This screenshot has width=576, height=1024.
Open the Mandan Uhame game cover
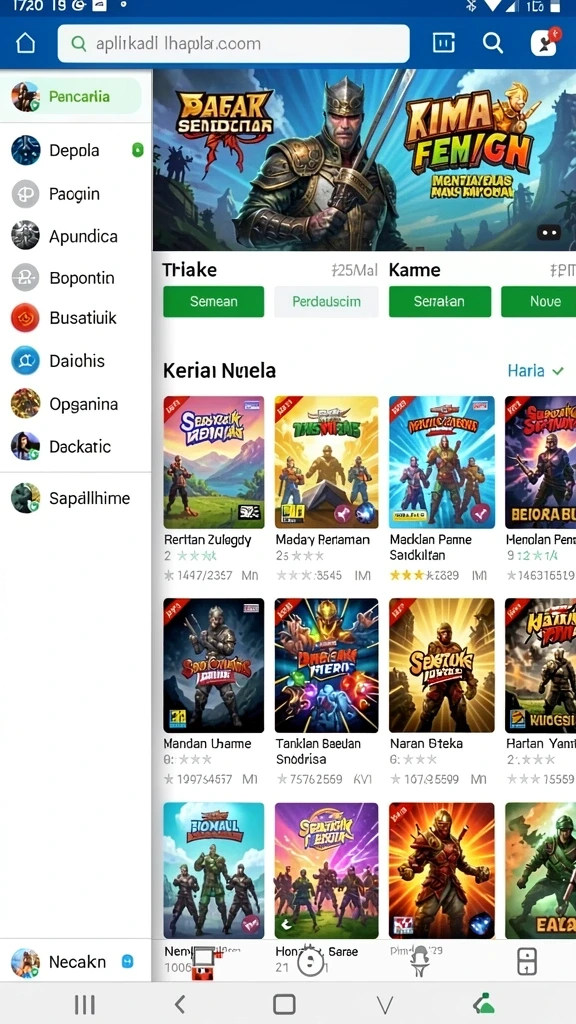[x=214, y=665]
